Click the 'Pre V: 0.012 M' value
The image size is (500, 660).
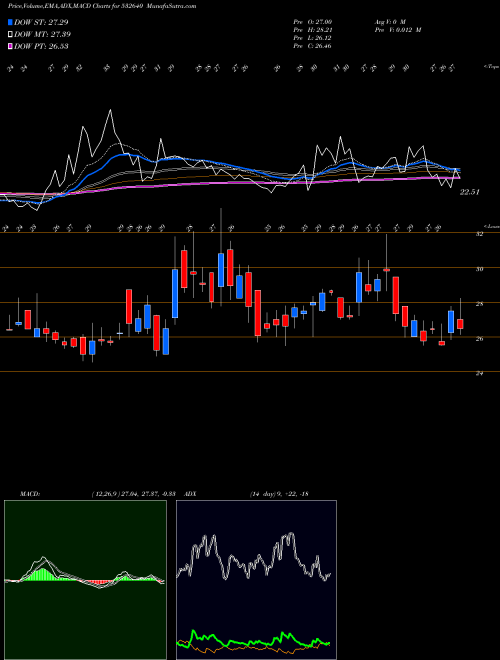(x=397, y=30)
